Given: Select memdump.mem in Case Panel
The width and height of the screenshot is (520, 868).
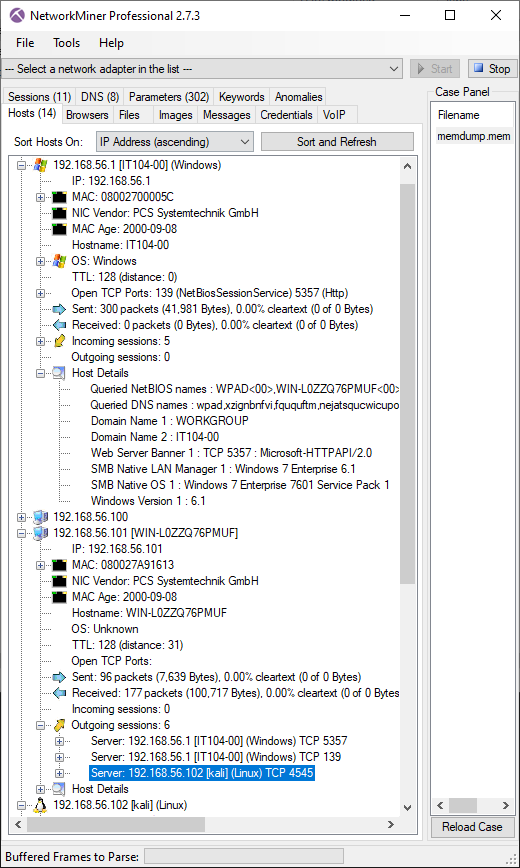Looking at the screenshot, I should (x=473, y=136).
